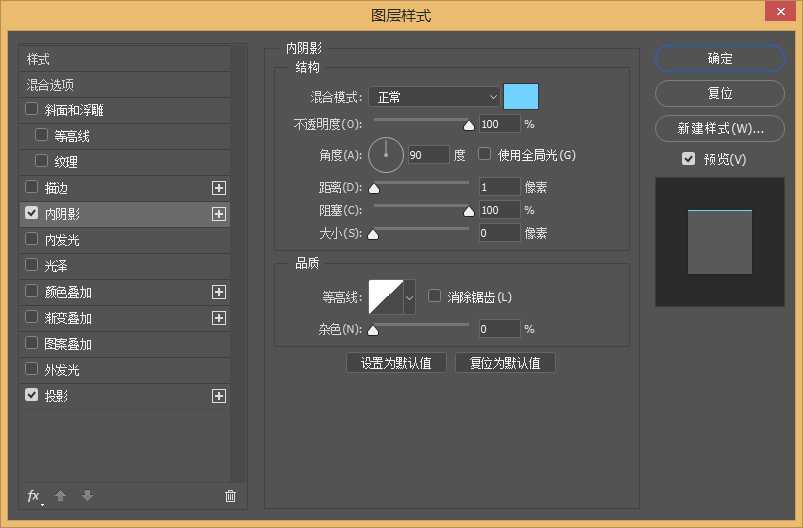Click the plus icon next to 描边

(x=219, y=188)
